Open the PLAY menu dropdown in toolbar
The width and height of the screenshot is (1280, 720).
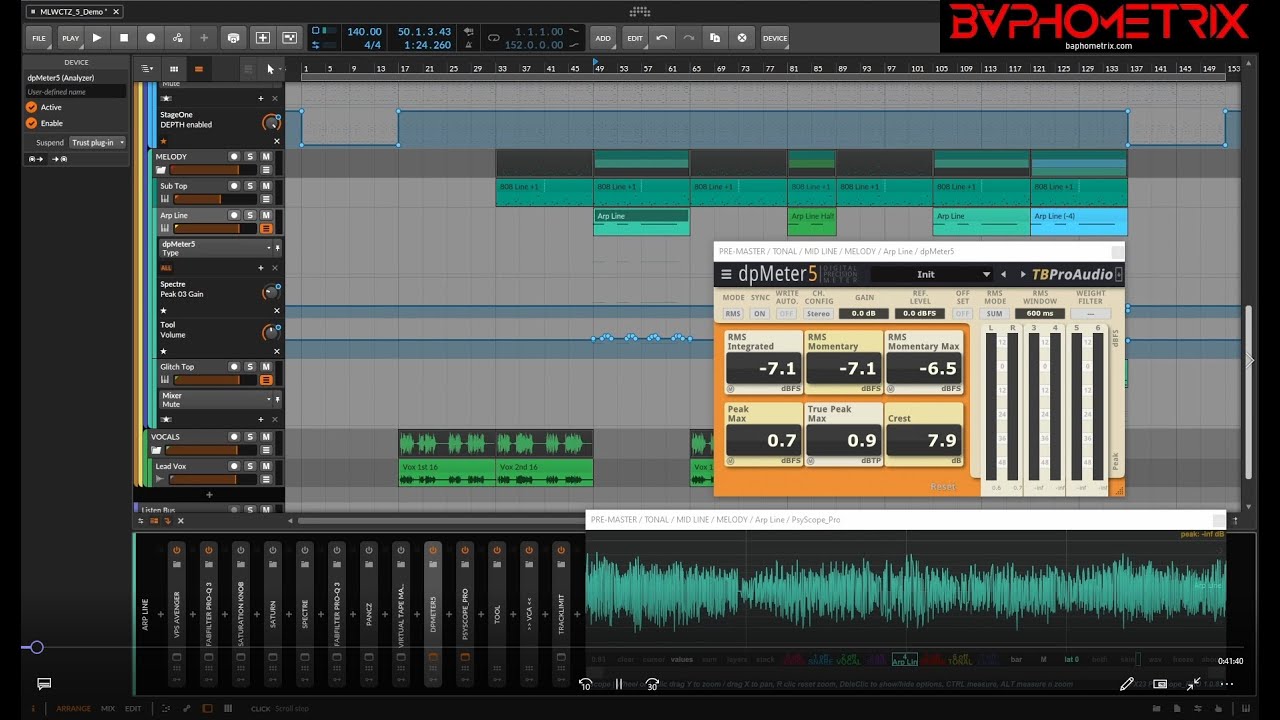pyautogui.click(x=70, y=38)
